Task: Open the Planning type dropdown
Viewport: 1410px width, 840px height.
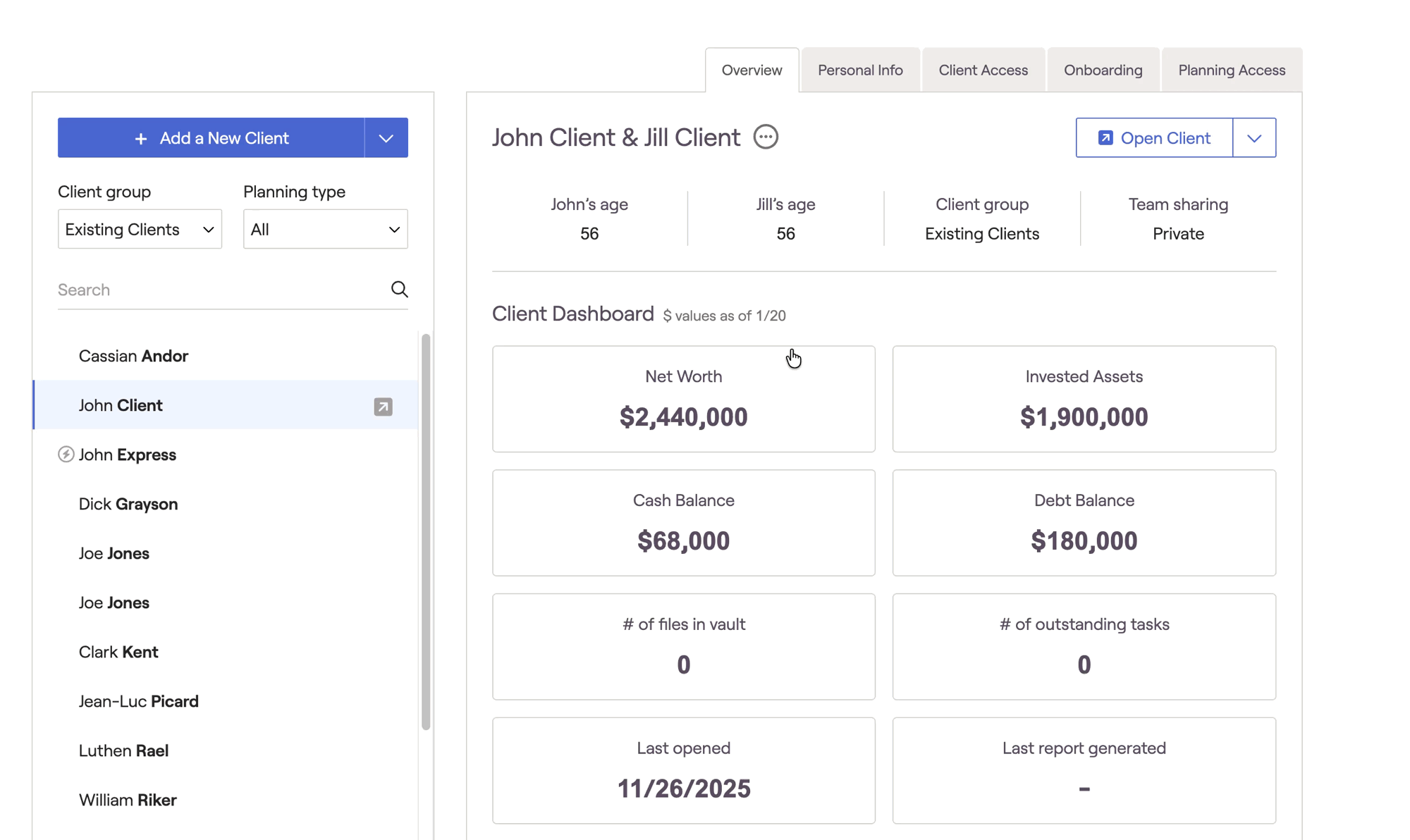Action: click(x=325, y=229)
